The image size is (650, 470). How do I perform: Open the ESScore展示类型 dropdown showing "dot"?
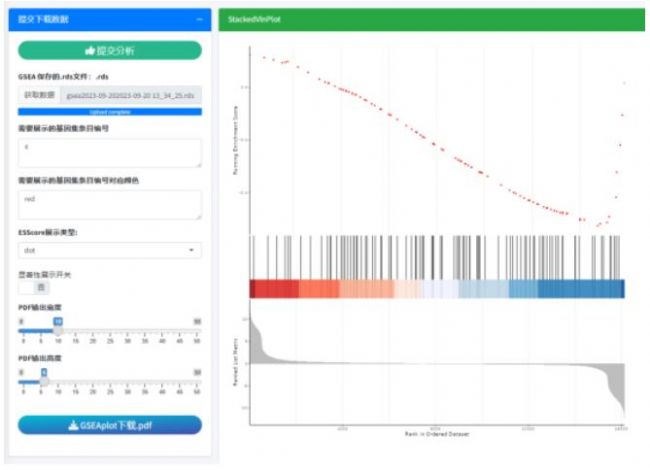tap(109, 250)
